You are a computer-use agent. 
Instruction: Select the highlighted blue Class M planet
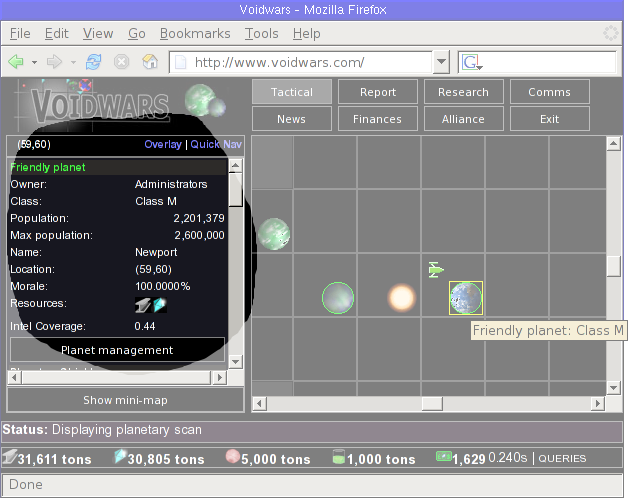pos(466,298)
